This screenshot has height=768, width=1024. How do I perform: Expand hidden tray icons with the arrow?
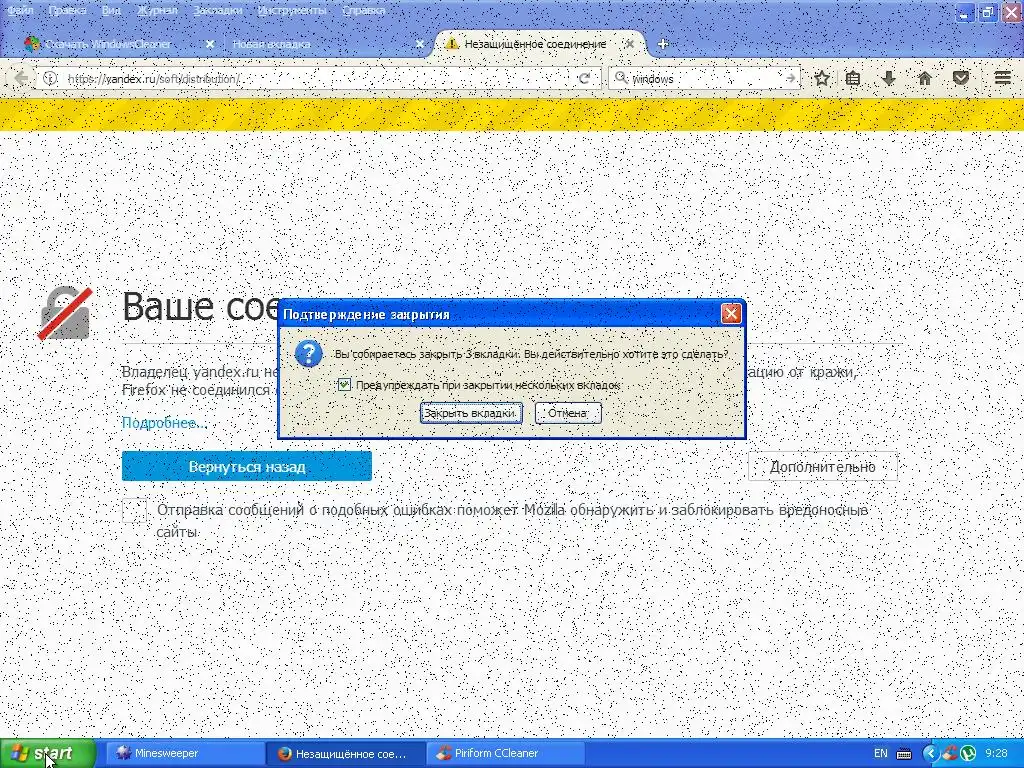[x=931, y=754]
